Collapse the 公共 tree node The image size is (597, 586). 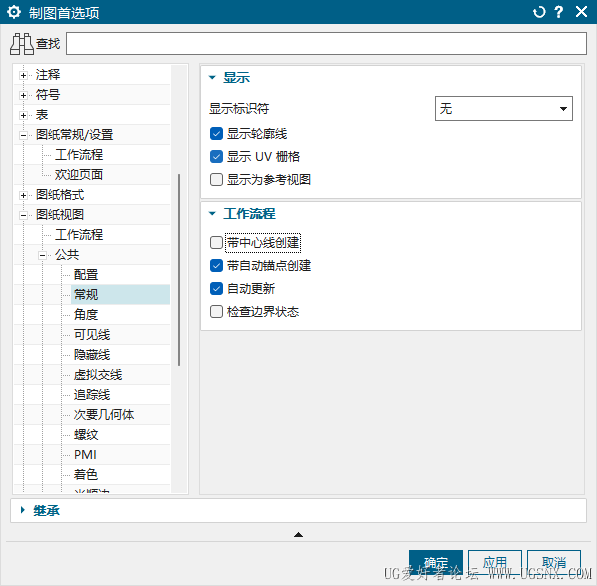tap(42, 255)
